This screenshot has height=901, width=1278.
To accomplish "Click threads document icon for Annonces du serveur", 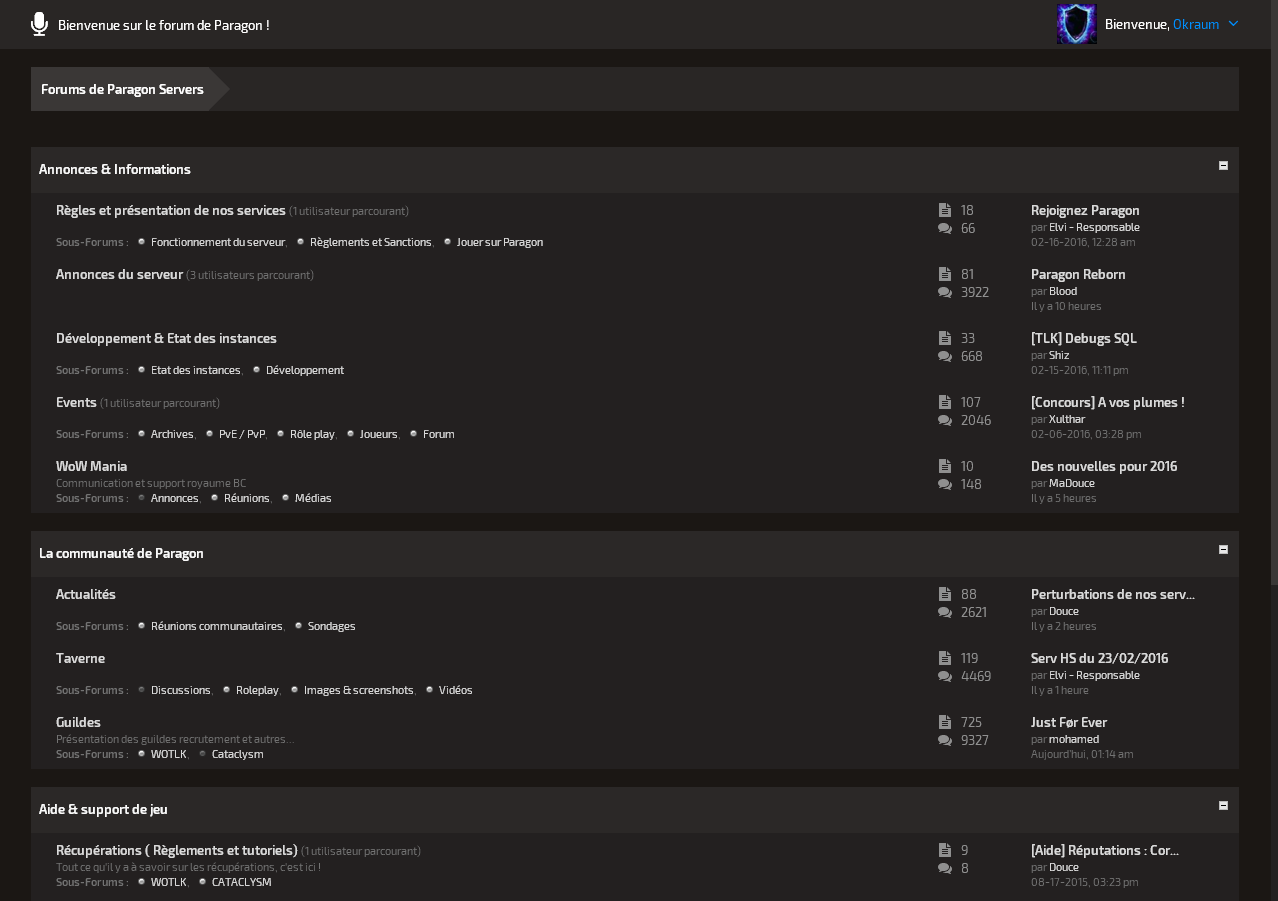I will (x=945, y=274).
